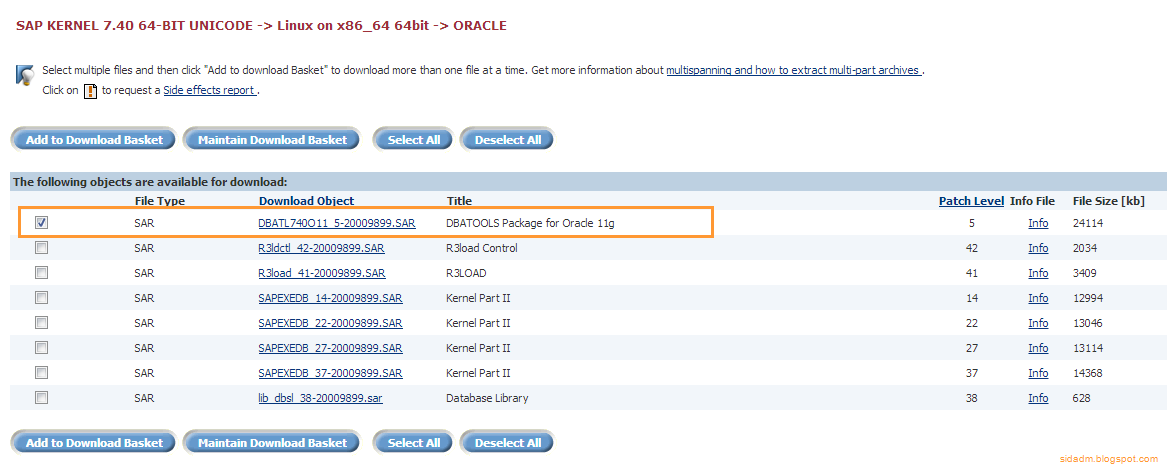Open the SAPEXEDB_22-20009899.SAR link
This screenshot has width=1167, height=470.
click(x=330, y=323)
